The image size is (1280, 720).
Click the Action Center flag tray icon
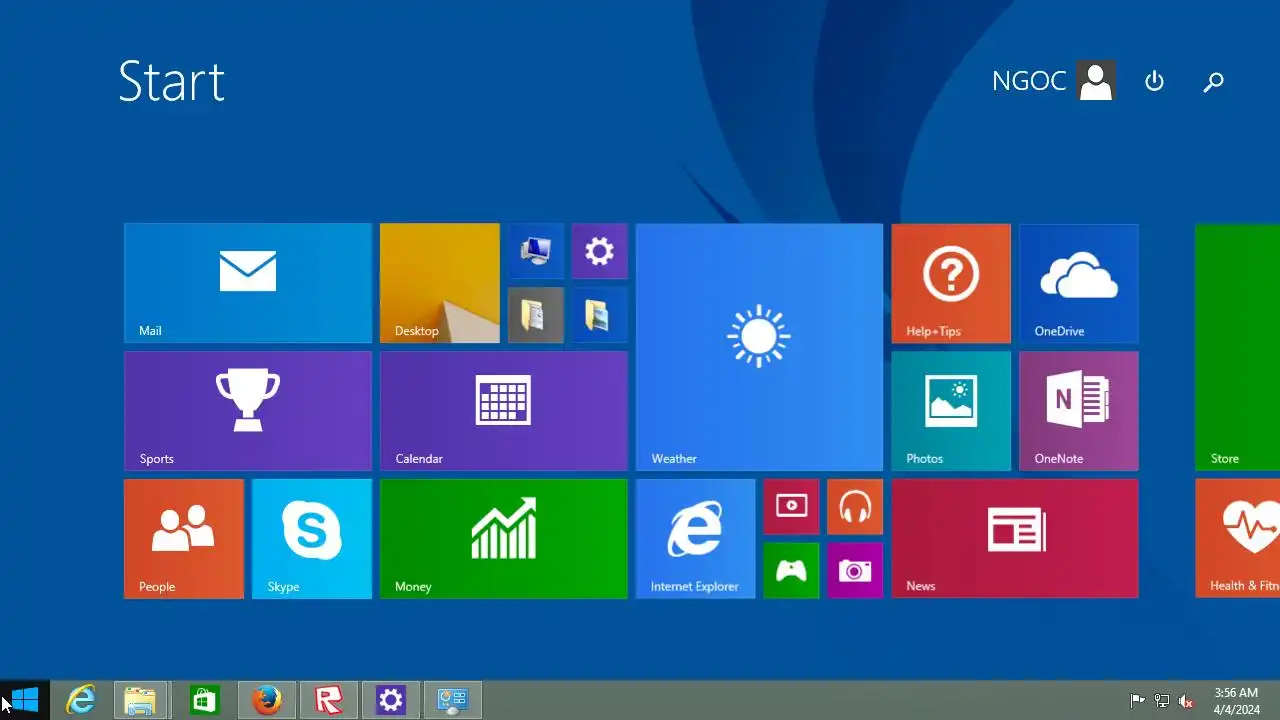1137,701
